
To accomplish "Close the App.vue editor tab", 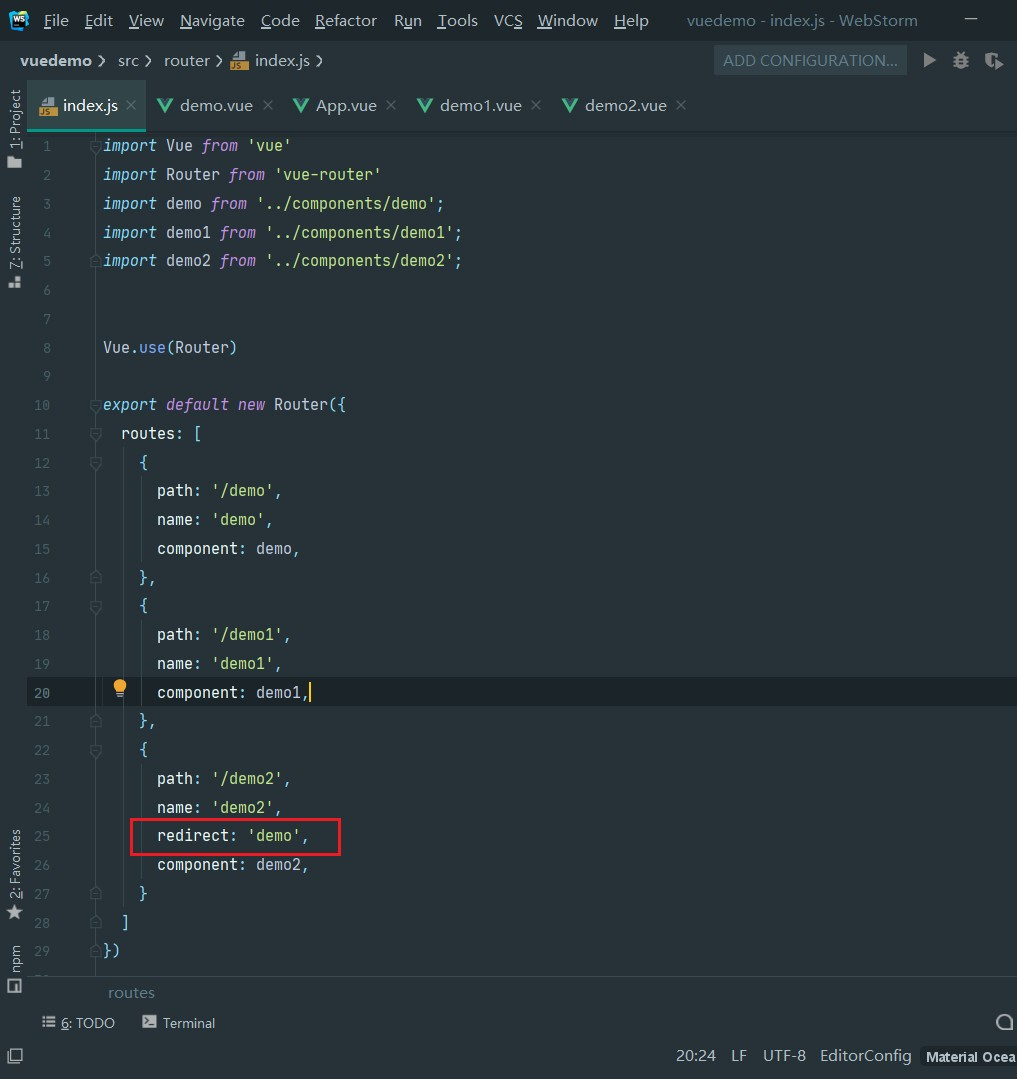I will pos(391,105).
